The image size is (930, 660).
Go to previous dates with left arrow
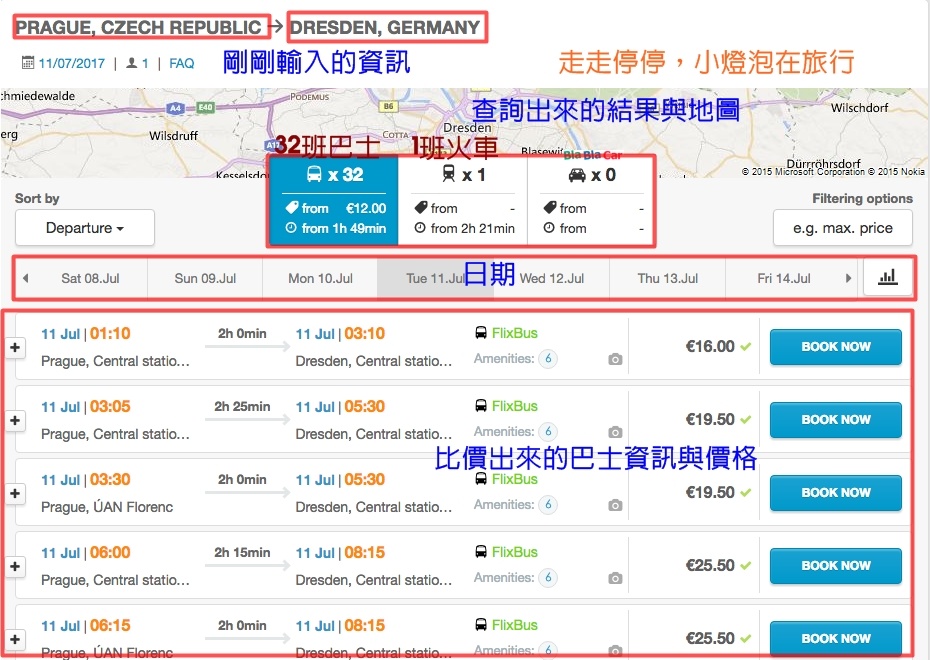pos(25,278)
